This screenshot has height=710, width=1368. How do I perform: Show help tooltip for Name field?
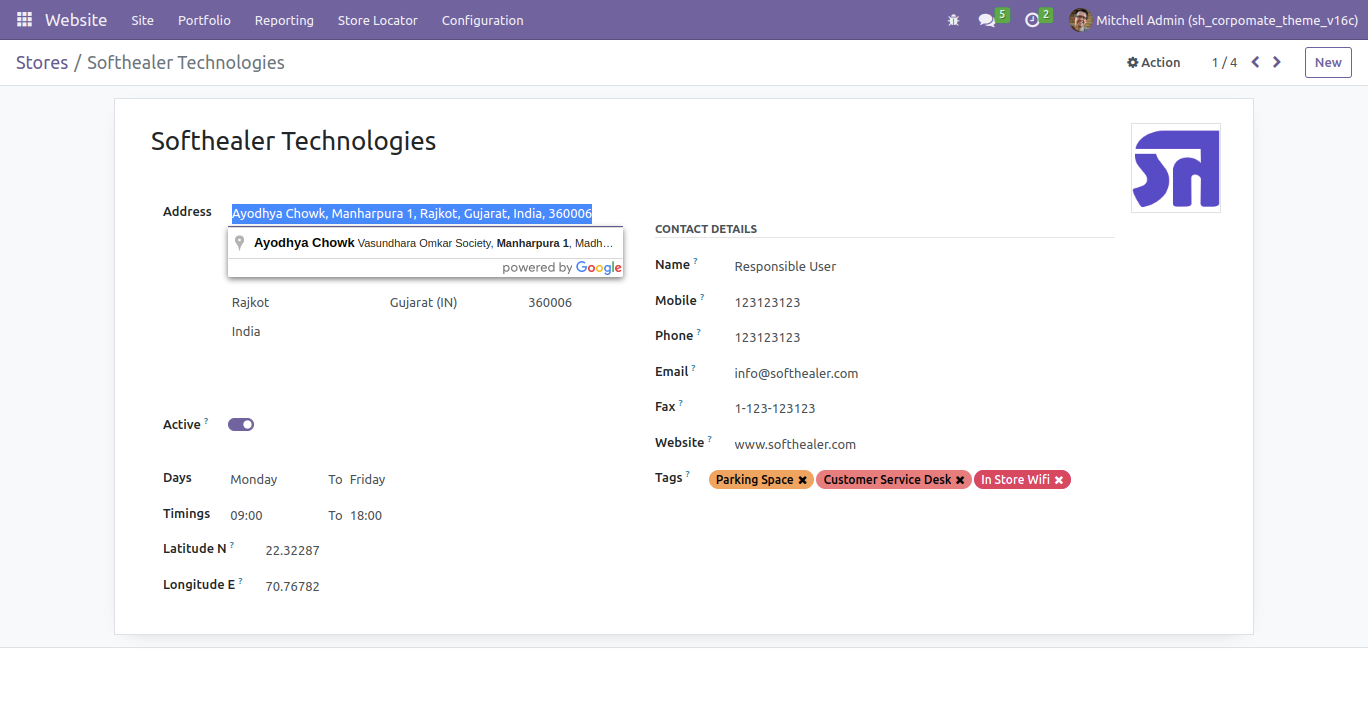[695, 261]
